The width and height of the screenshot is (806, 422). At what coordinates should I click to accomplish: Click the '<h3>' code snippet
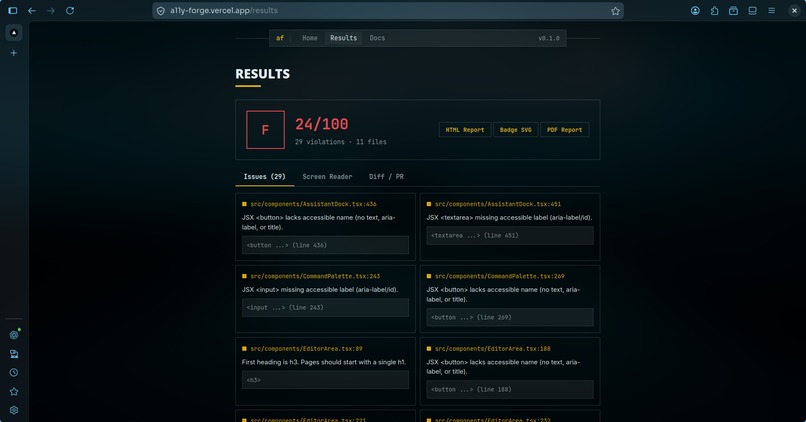point(325,380)
